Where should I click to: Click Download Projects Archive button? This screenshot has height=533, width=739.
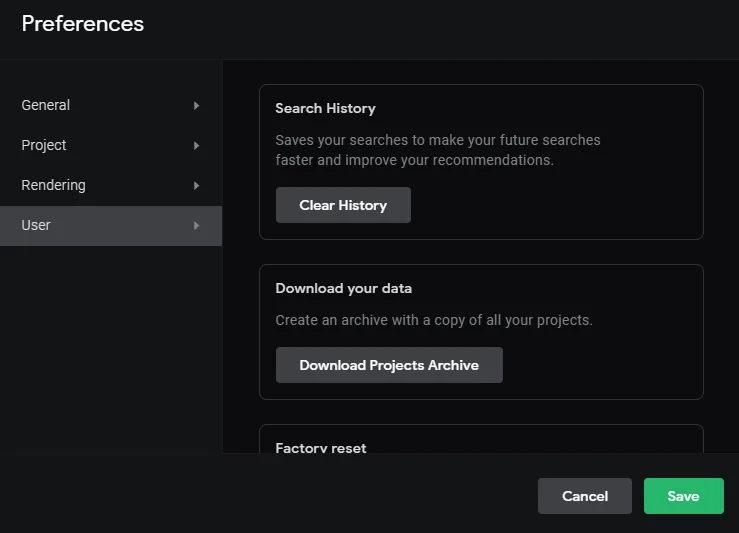point(389,365)
